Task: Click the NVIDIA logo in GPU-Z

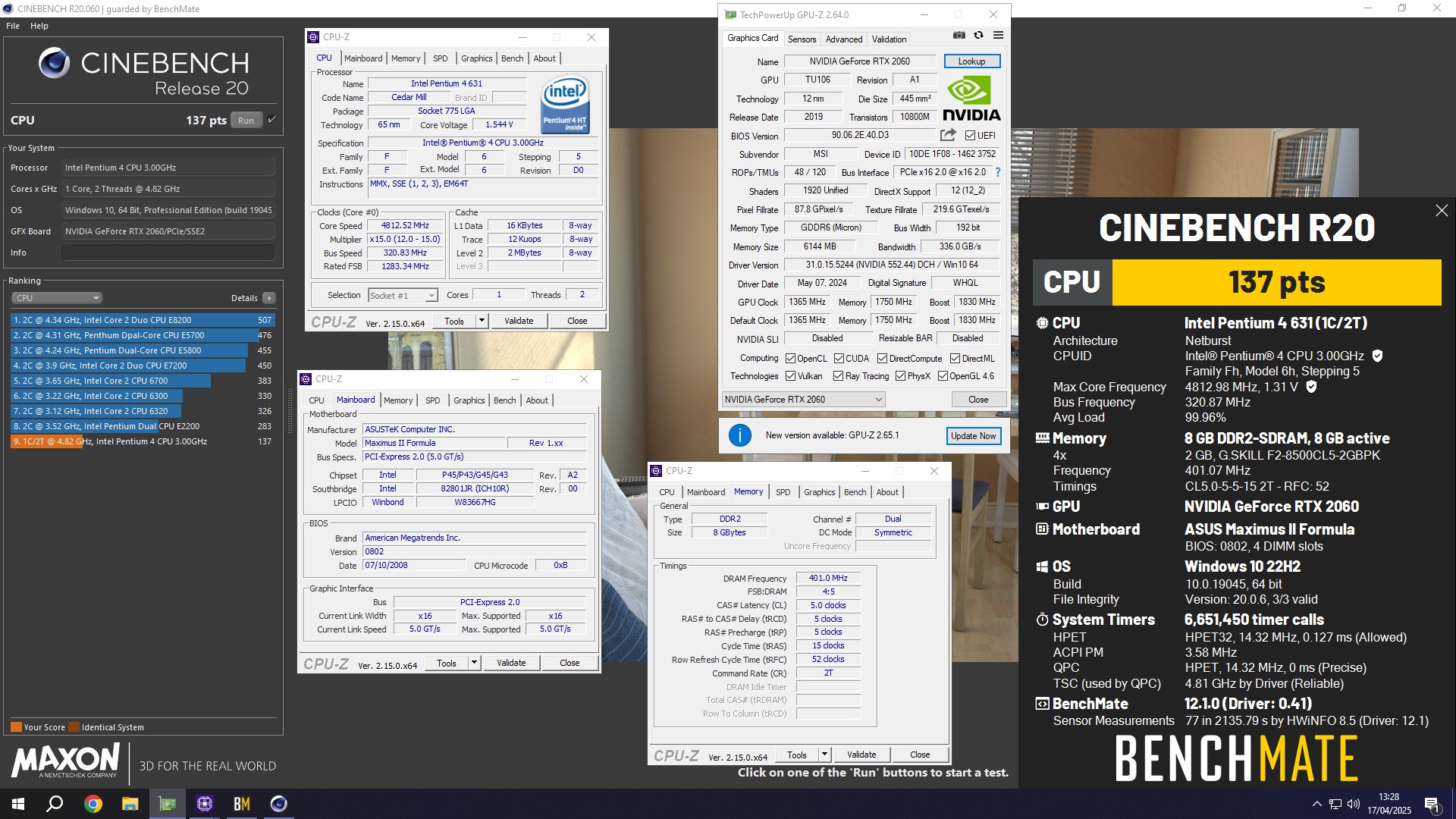Action: [971, 99]
